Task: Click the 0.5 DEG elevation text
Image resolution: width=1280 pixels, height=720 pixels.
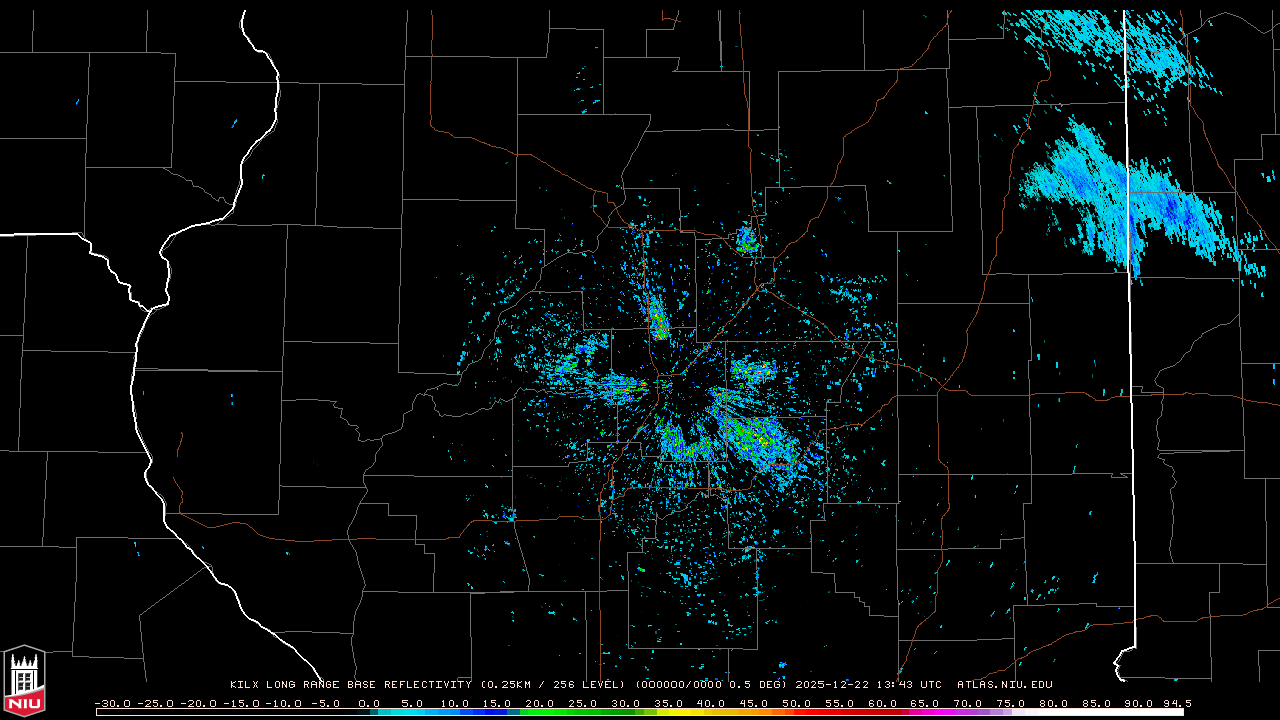Action: point(753,685)
